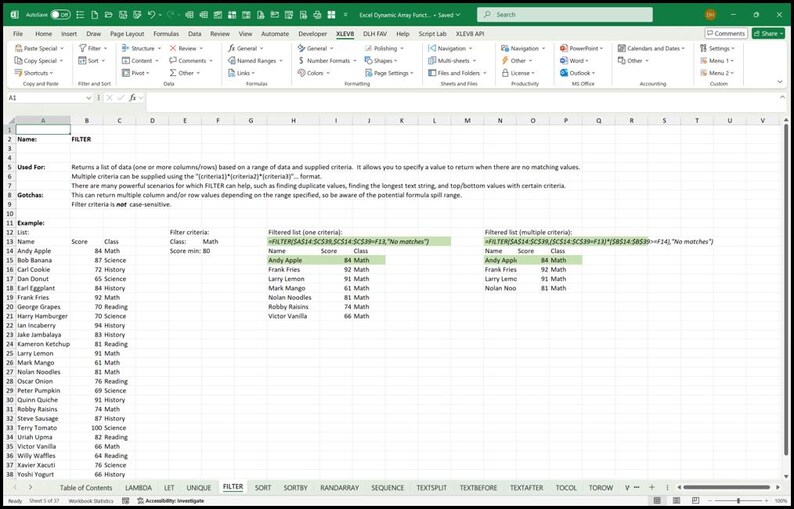Viewport: 794px width, 509px height.
Task: Click the Filter funnel icon
Action: tap(83, 49)
